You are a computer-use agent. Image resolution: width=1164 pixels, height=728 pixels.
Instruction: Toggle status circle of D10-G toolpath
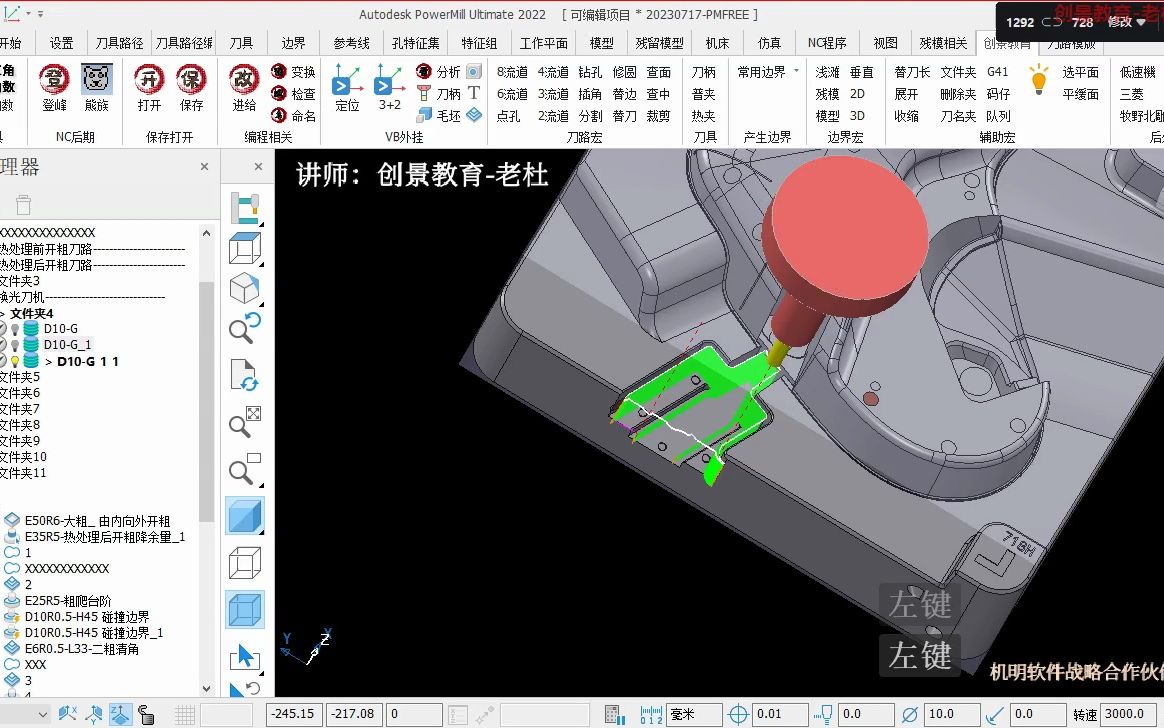point(3,329)
